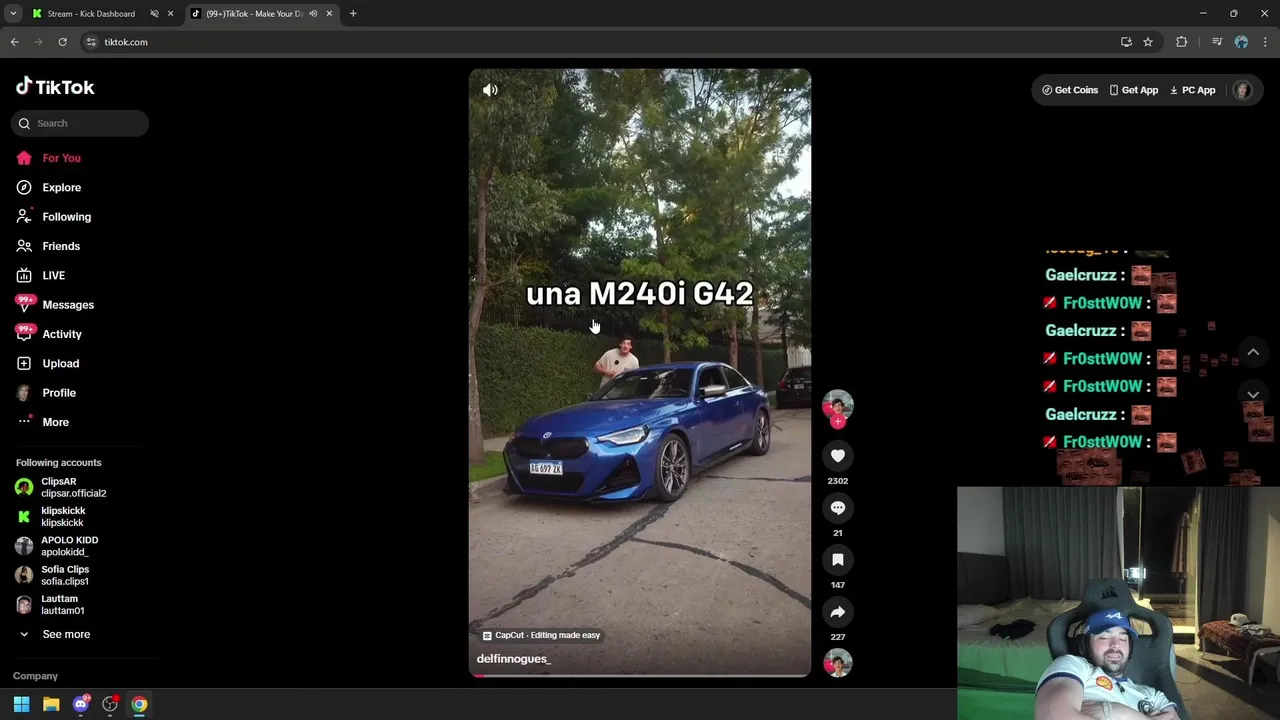Click PC App download button
Screen dimensions: 1280x720
pos(1192,90)
